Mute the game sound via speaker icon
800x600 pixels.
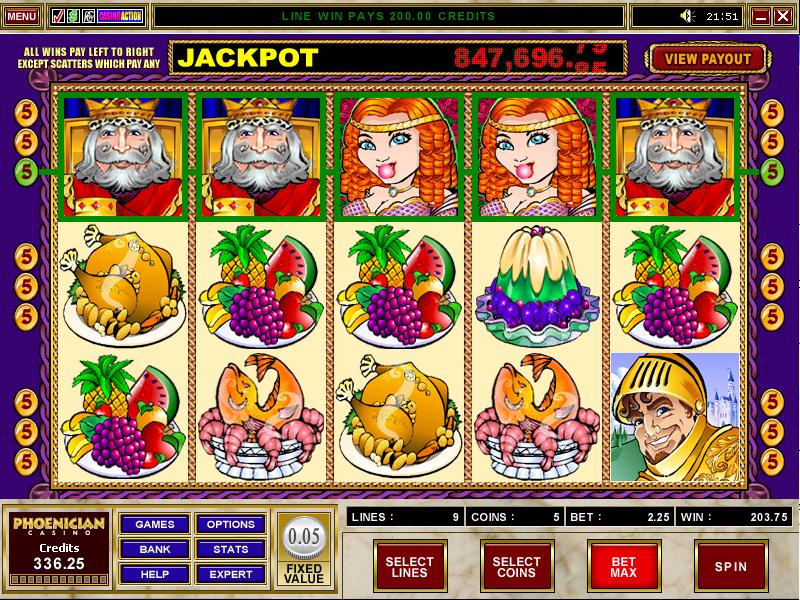(687, 17)
